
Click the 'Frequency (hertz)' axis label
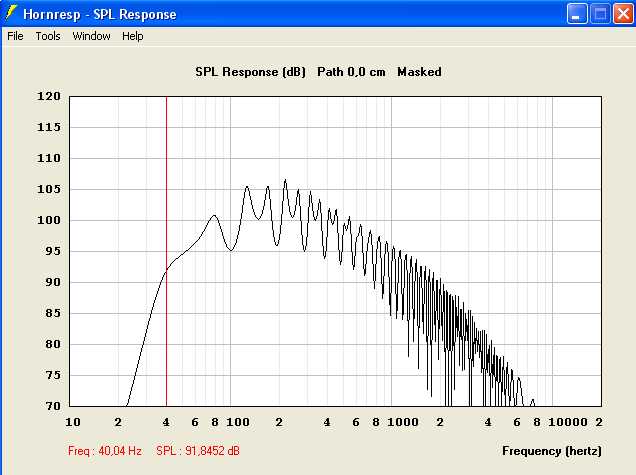point(552,451)
